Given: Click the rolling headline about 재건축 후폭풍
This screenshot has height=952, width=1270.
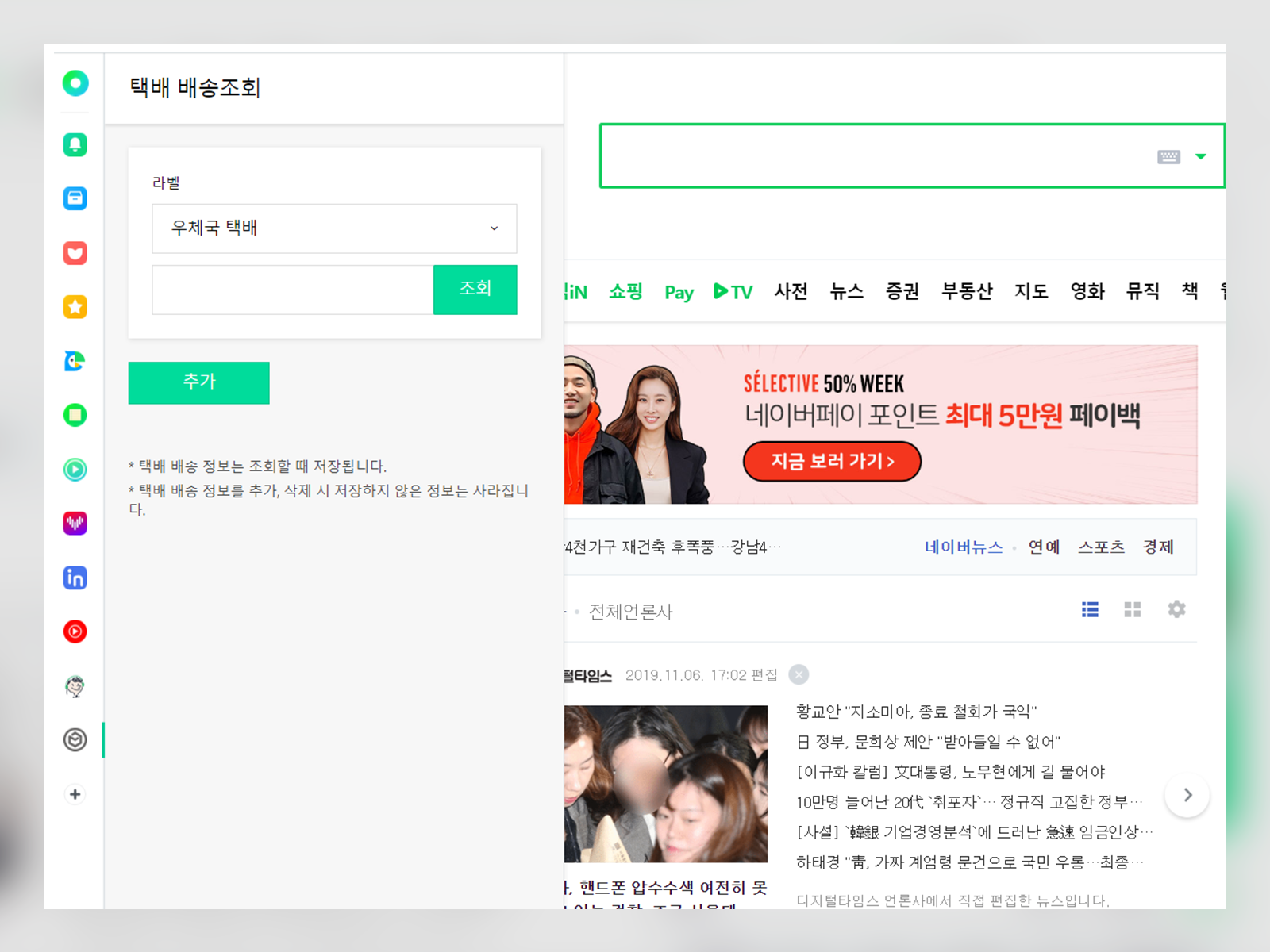Looking at the screenshot, I should coord(672,547).
